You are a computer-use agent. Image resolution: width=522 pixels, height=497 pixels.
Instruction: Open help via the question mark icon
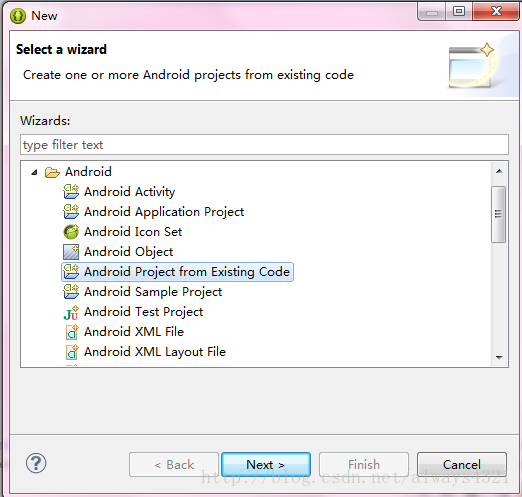coord(36,463)
